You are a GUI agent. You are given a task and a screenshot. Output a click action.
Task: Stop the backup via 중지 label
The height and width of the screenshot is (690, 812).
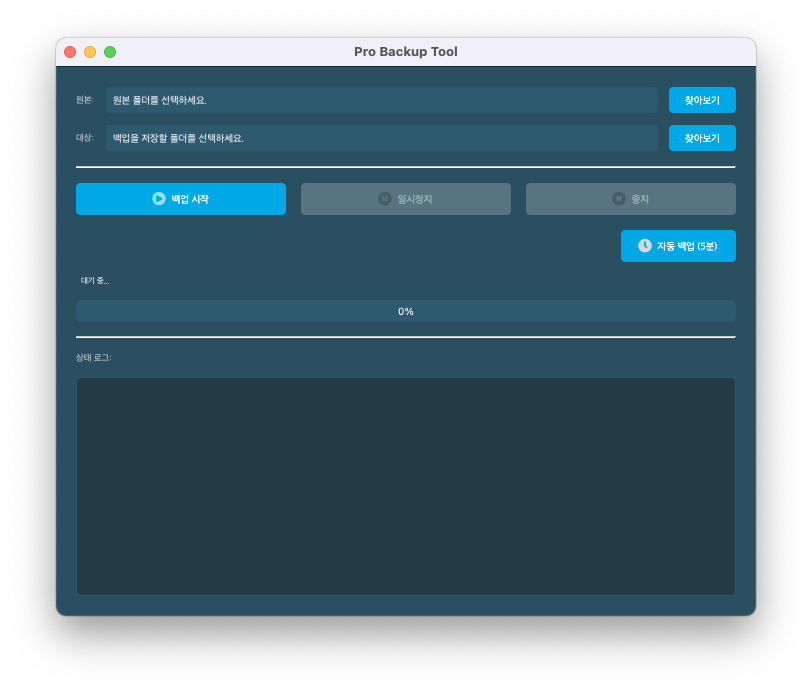point(640,199)
